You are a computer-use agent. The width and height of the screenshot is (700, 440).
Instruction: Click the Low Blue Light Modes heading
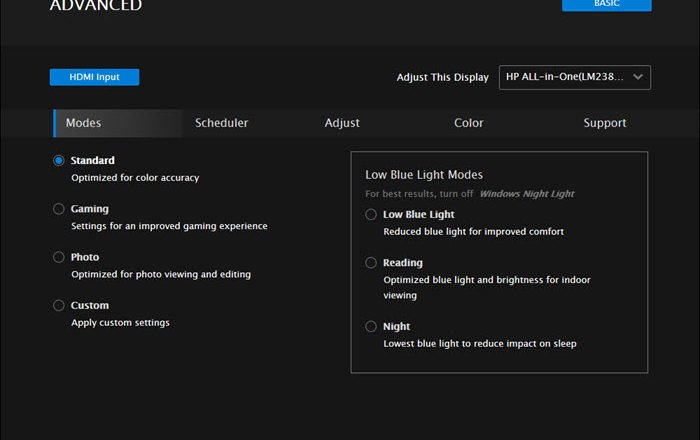424,174
